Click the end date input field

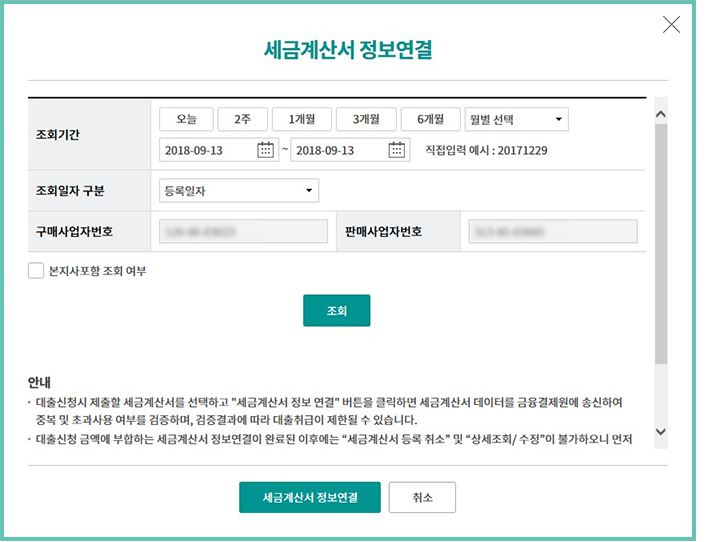pyautogui.click(x=338, y=150)
